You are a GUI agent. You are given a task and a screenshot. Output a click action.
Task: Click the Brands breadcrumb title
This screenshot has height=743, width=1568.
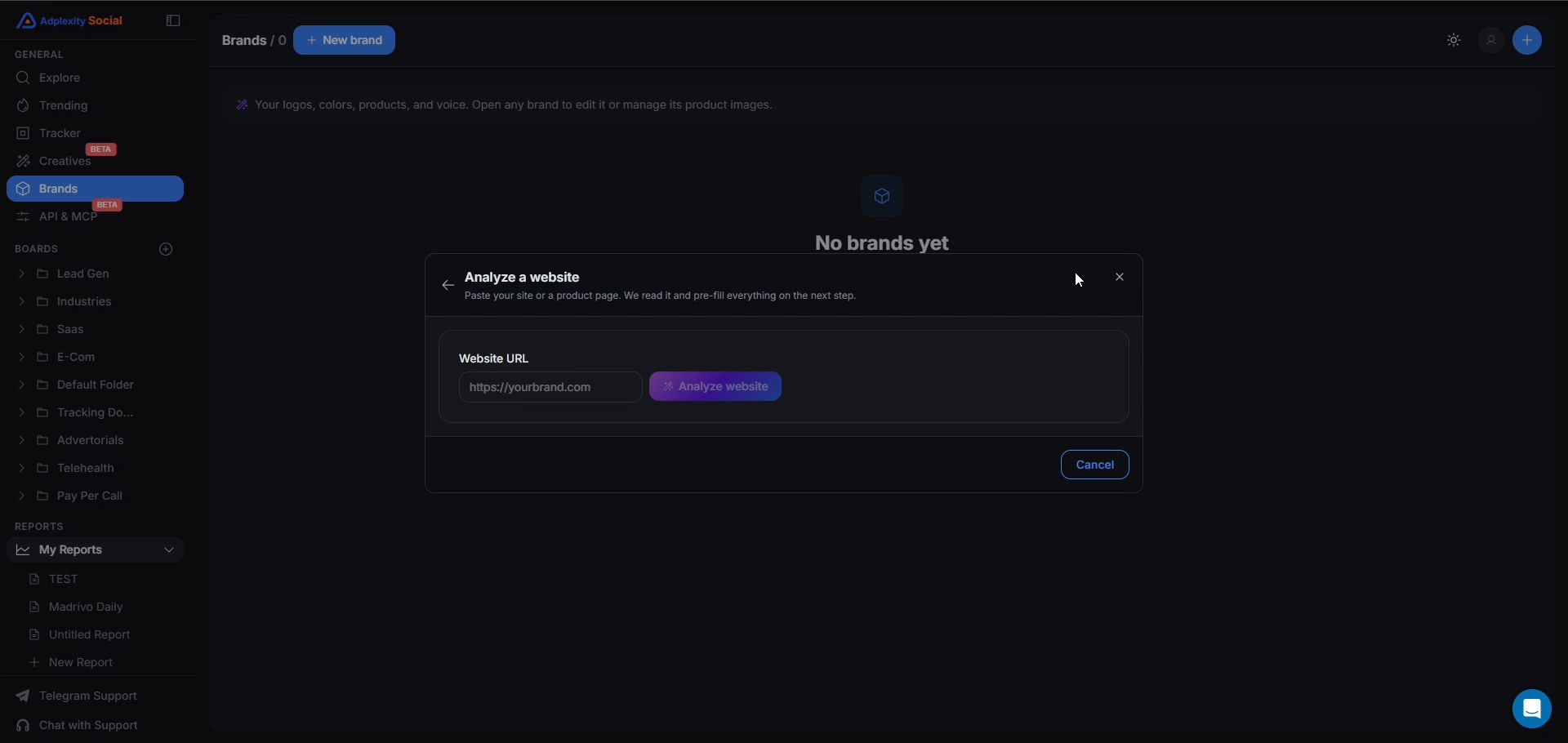[244, 40]
